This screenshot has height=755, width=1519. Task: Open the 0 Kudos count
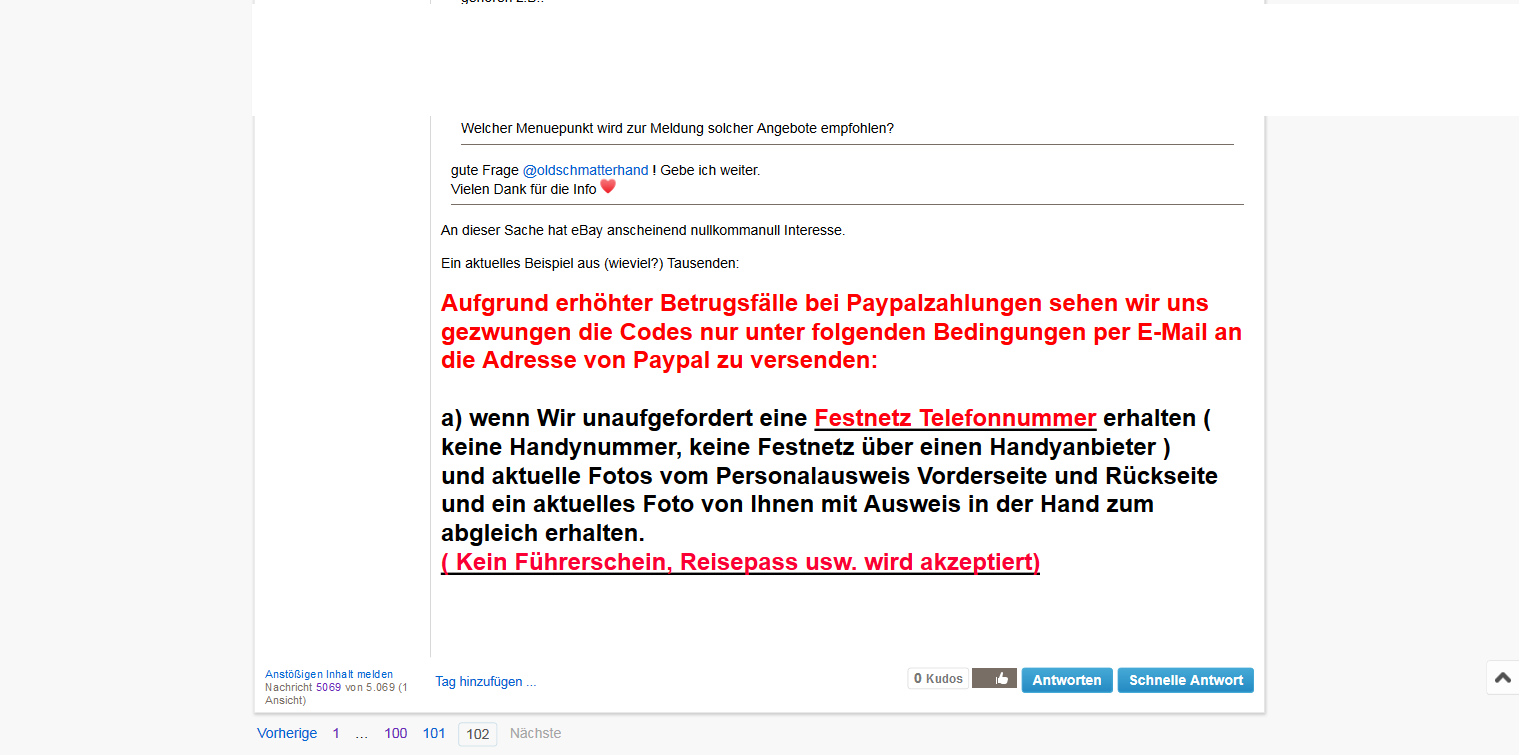point(938,679)
